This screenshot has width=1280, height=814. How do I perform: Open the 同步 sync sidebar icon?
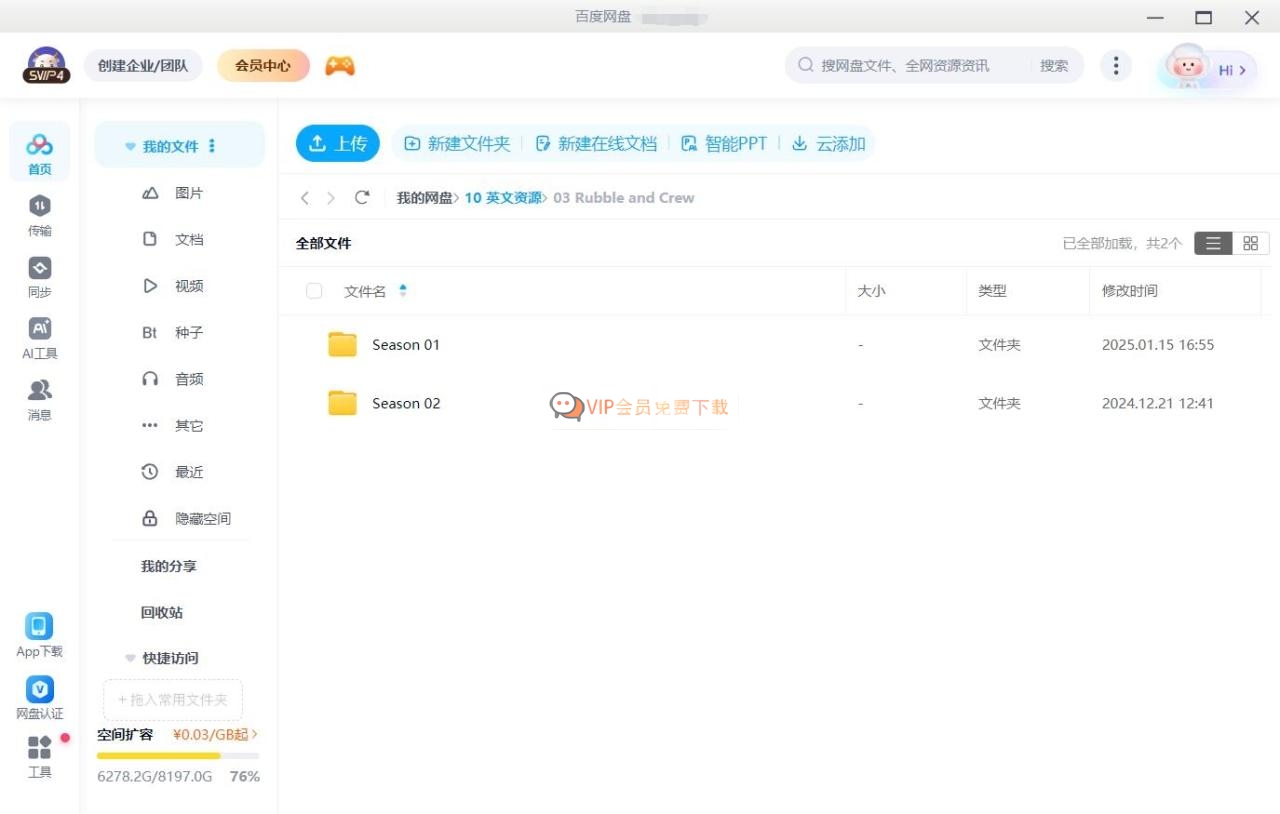[39, 276]
